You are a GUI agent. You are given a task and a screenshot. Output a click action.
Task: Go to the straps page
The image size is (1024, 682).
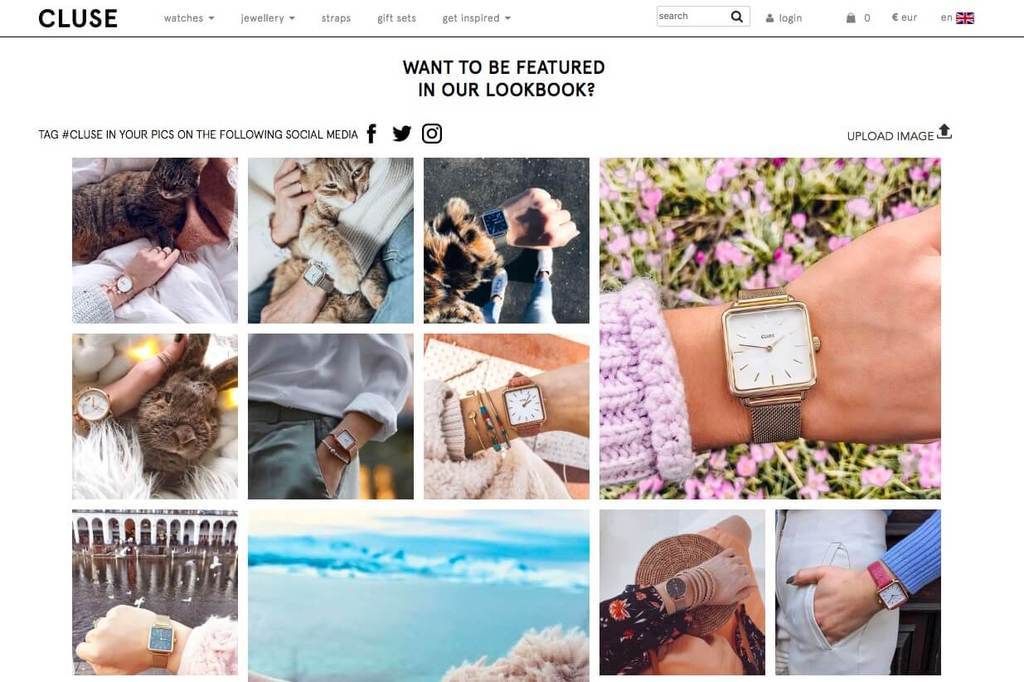(x=336, y=18)
